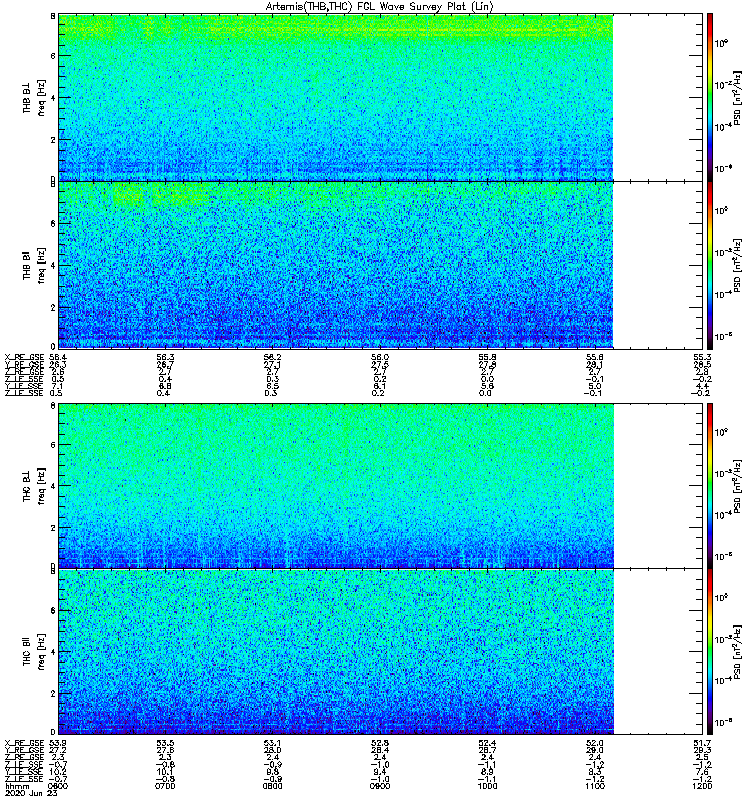The height and width of the screenshot is (800, 750).
Task: Click the color bar beside THB B⊥ panel
Action: click(709, 97)
